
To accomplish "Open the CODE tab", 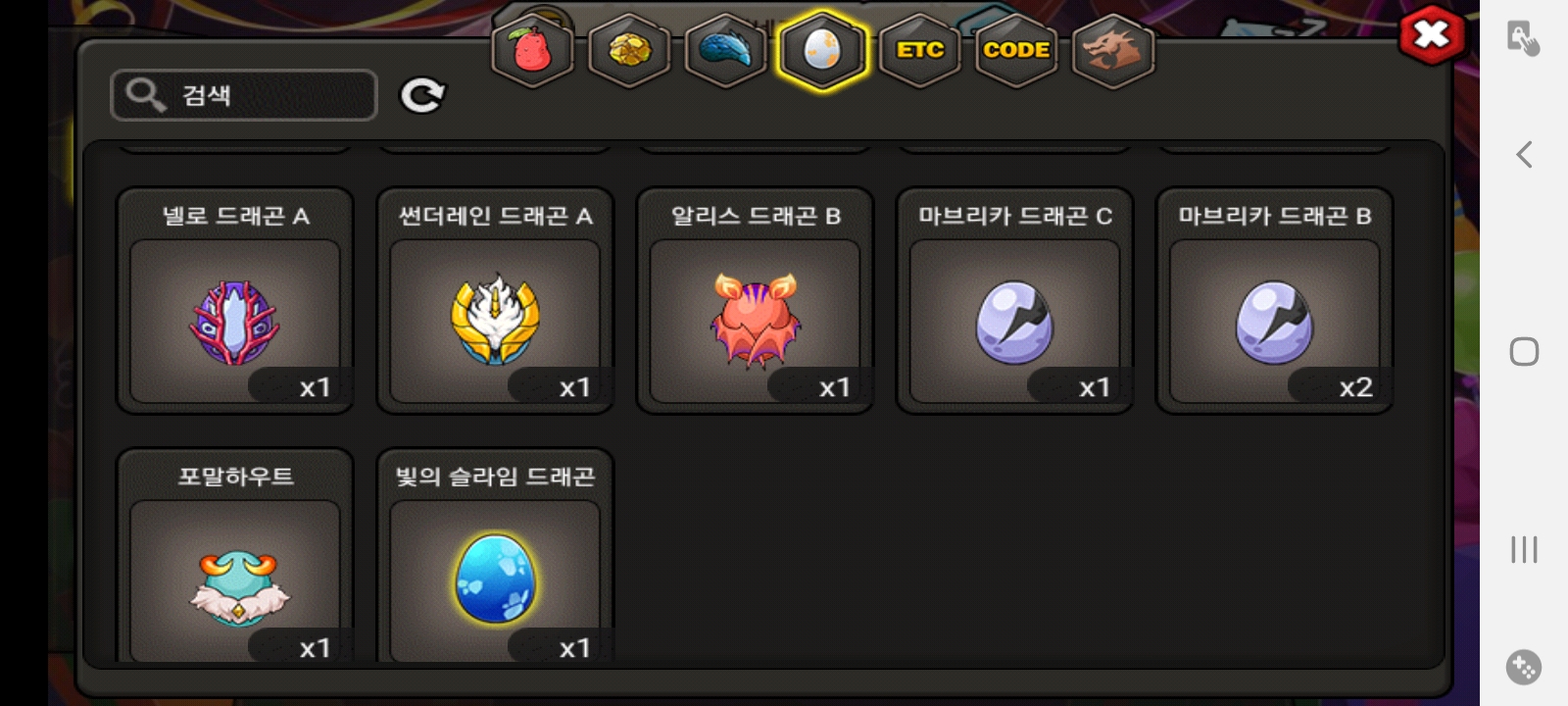I will (x=1016, y=50).
